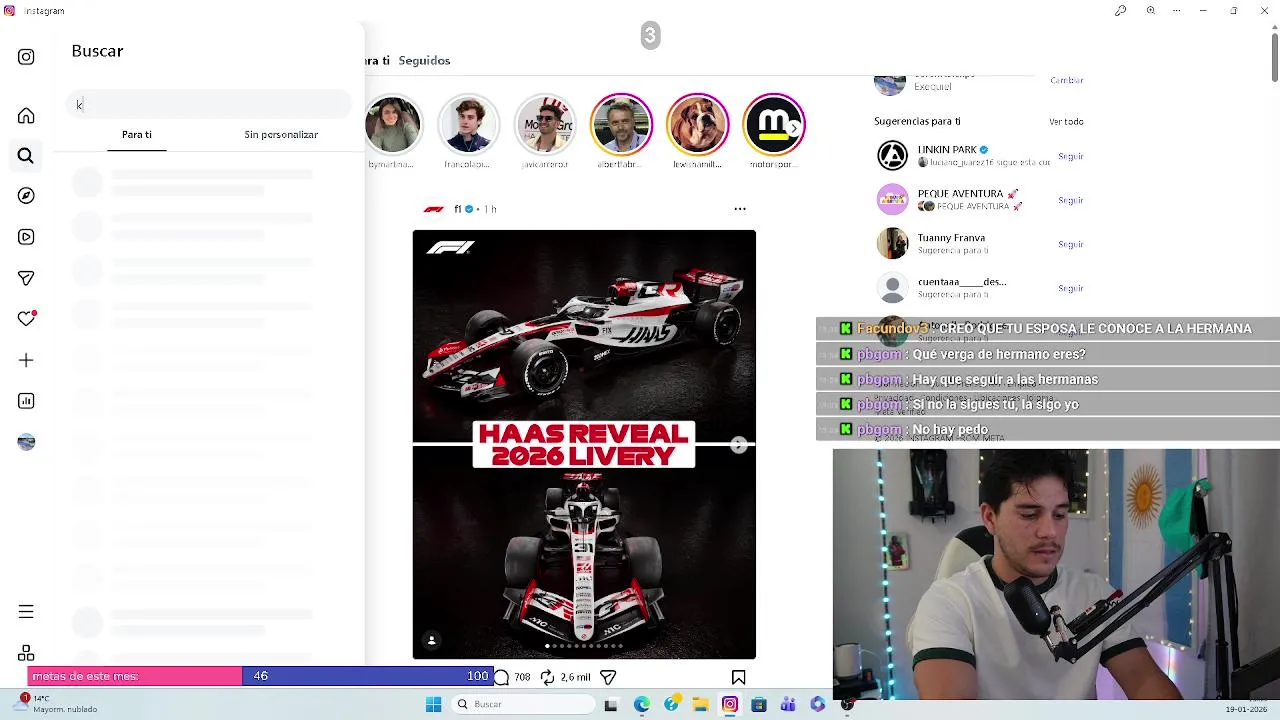The width and height of the screenshot is (1280, 720).
Task: Follow Tuanny Franva with Seguir
Action: point(1071,244)
